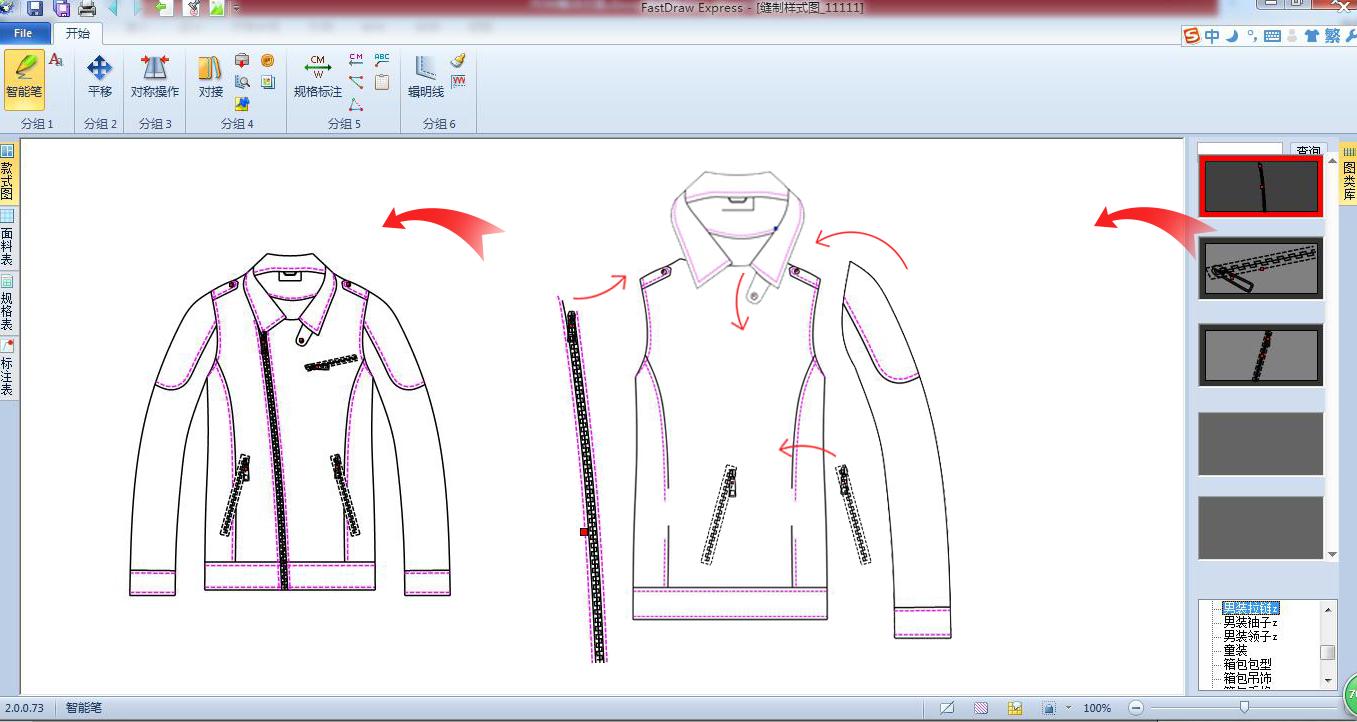The image size is (1357, 722).
Task: Click the library tree scrollbar thumb
Action: coord(1328,653)
